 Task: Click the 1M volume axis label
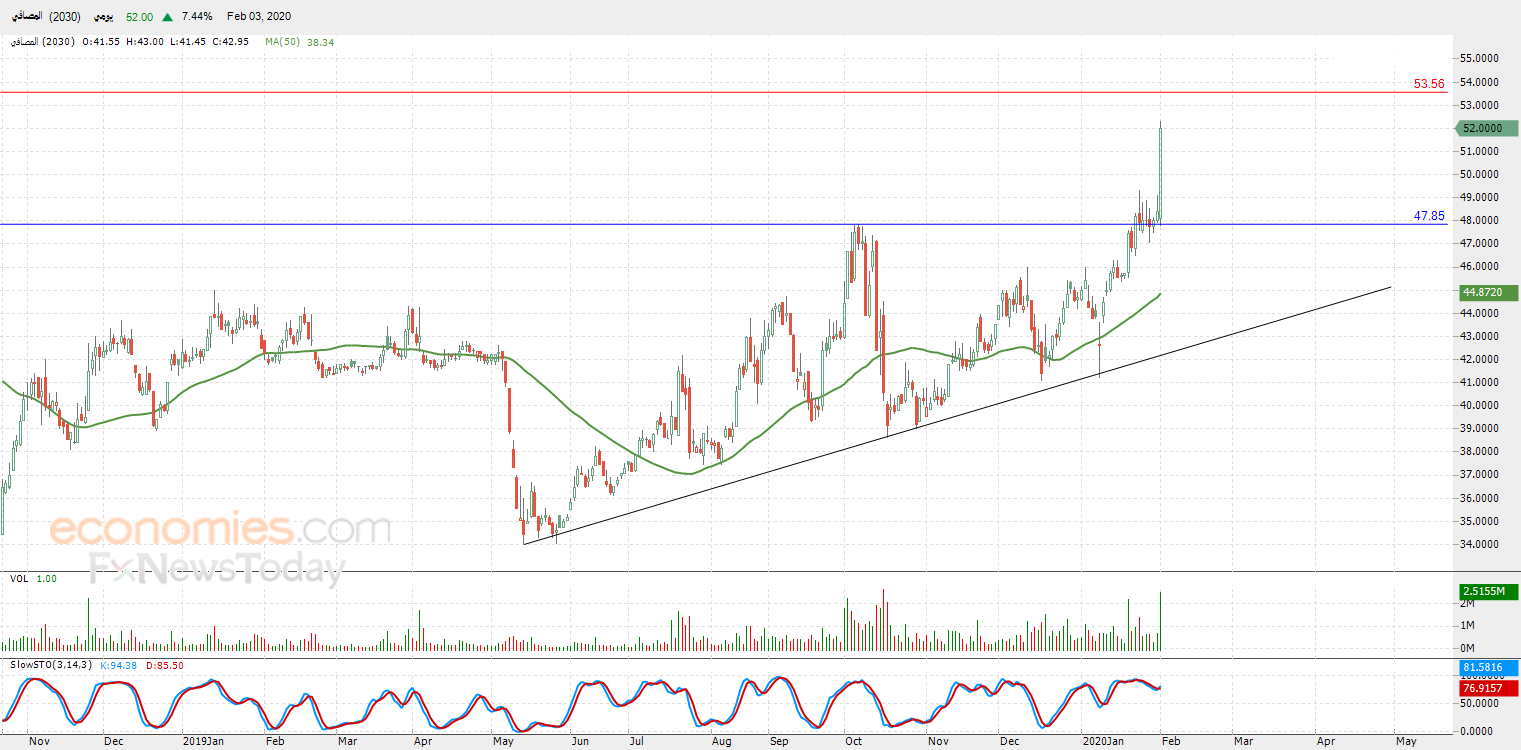(x=1468, y=626)
